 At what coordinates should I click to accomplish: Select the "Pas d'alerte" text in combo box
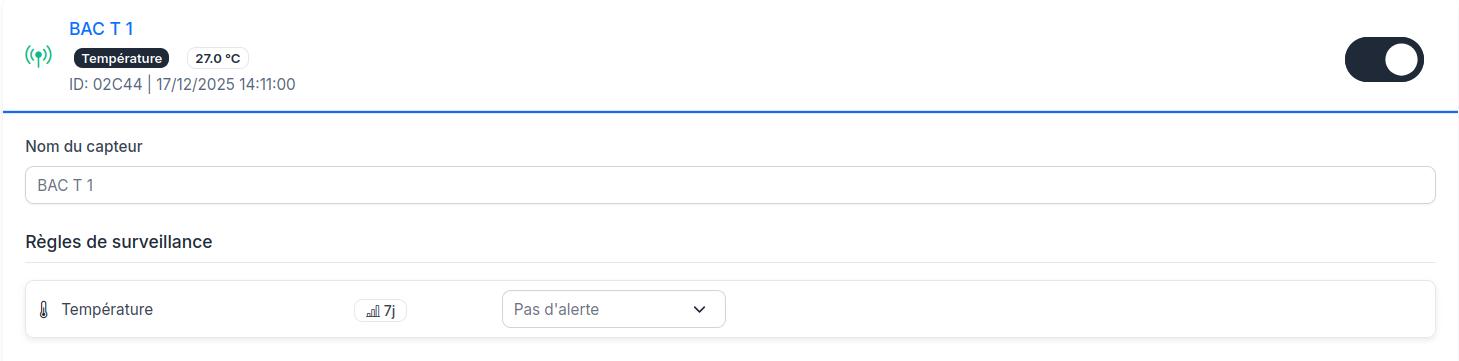coord(556,310)
